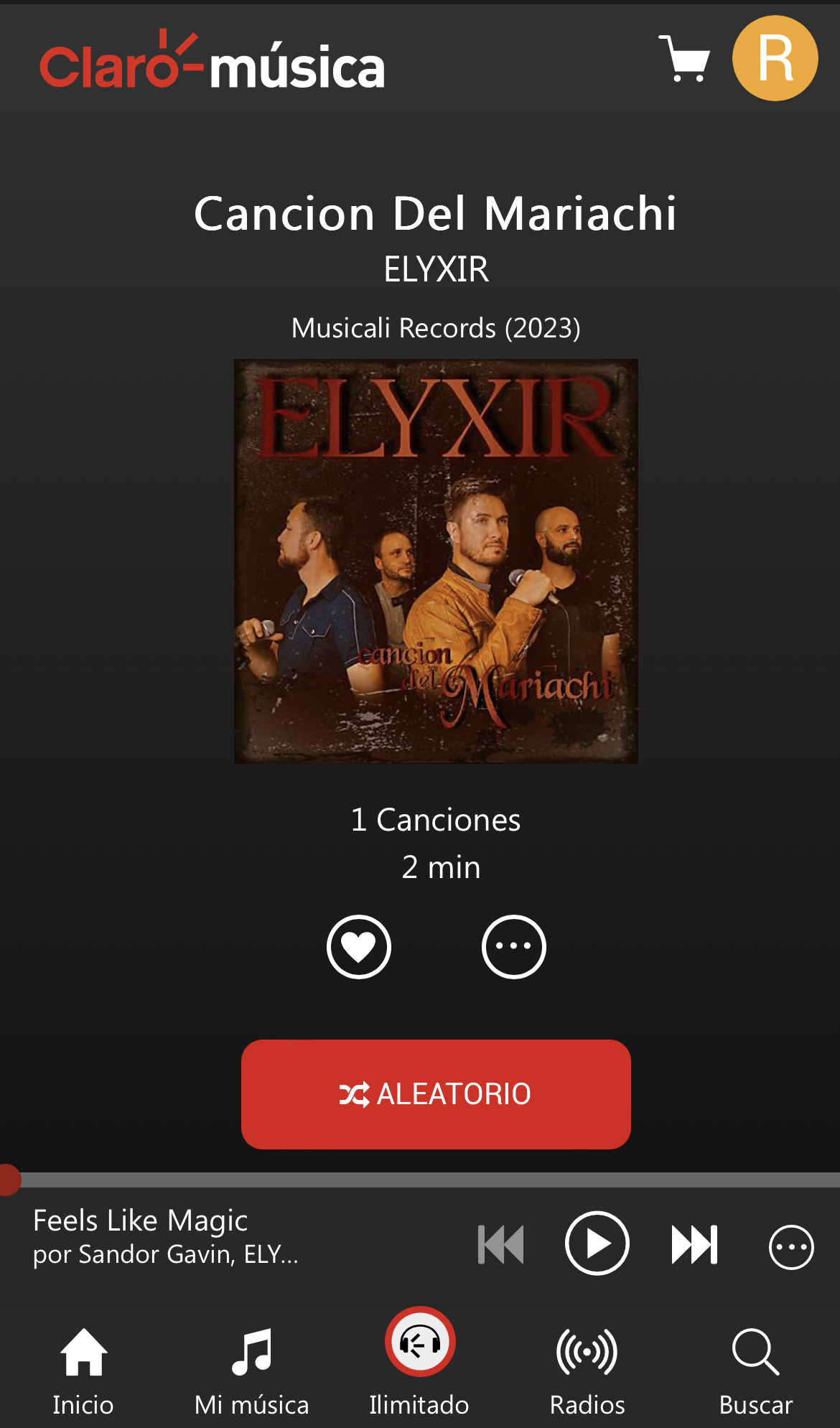Open the shopping cart icon
The width and height of the screenshot is (840, 1428).
(x=684, y=58)
